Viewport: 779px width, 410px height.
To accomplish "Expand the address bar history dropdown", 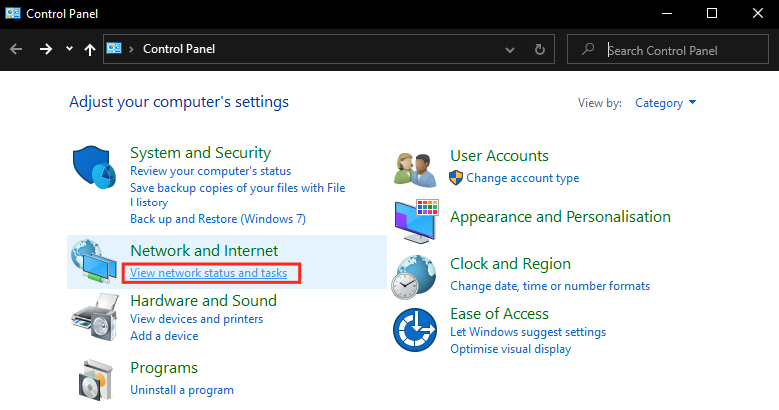I will [510, 50].
